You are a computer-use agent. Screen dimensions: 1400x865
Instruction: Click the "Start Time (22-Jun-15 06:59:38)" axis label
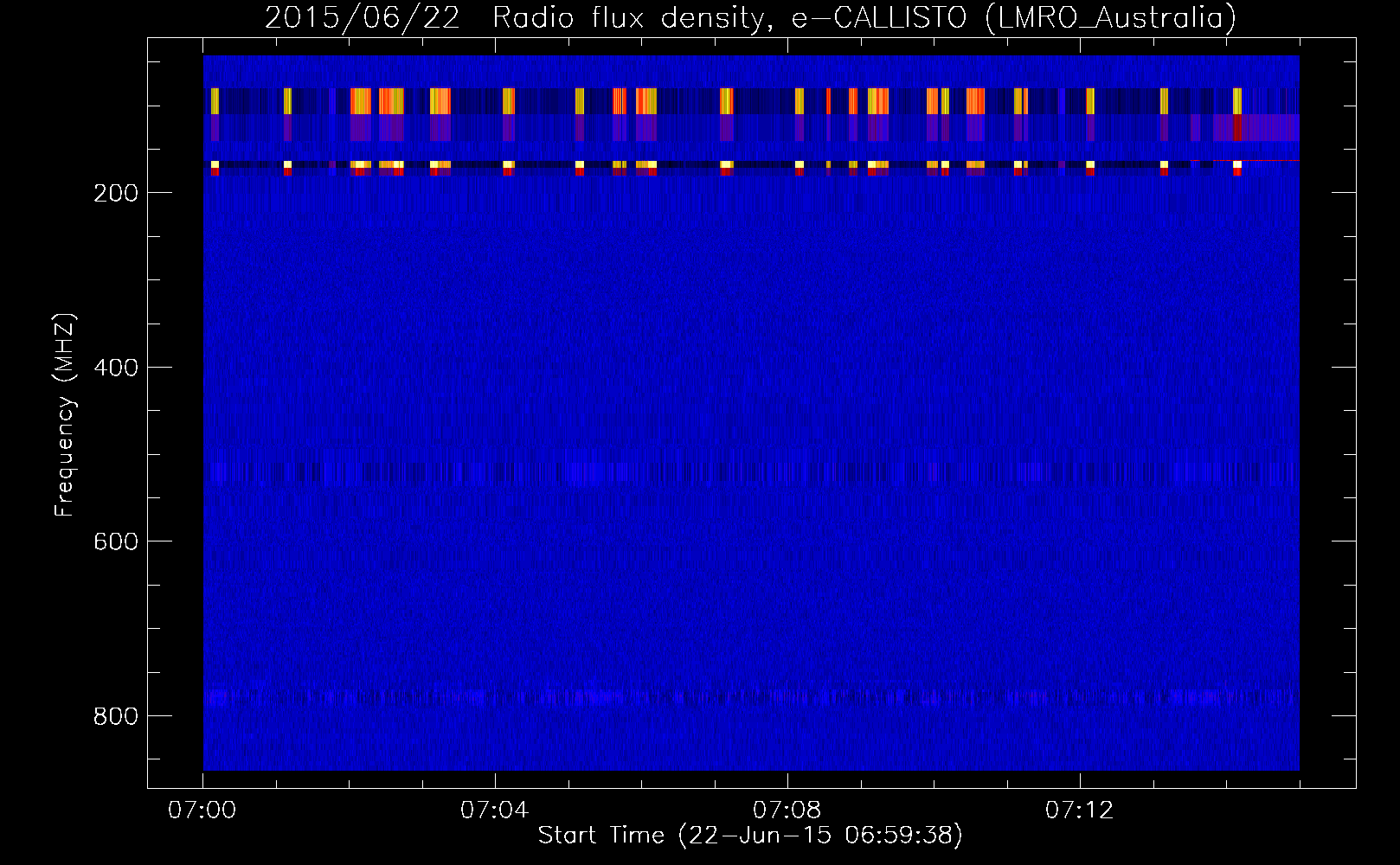(x=750, y=836)
